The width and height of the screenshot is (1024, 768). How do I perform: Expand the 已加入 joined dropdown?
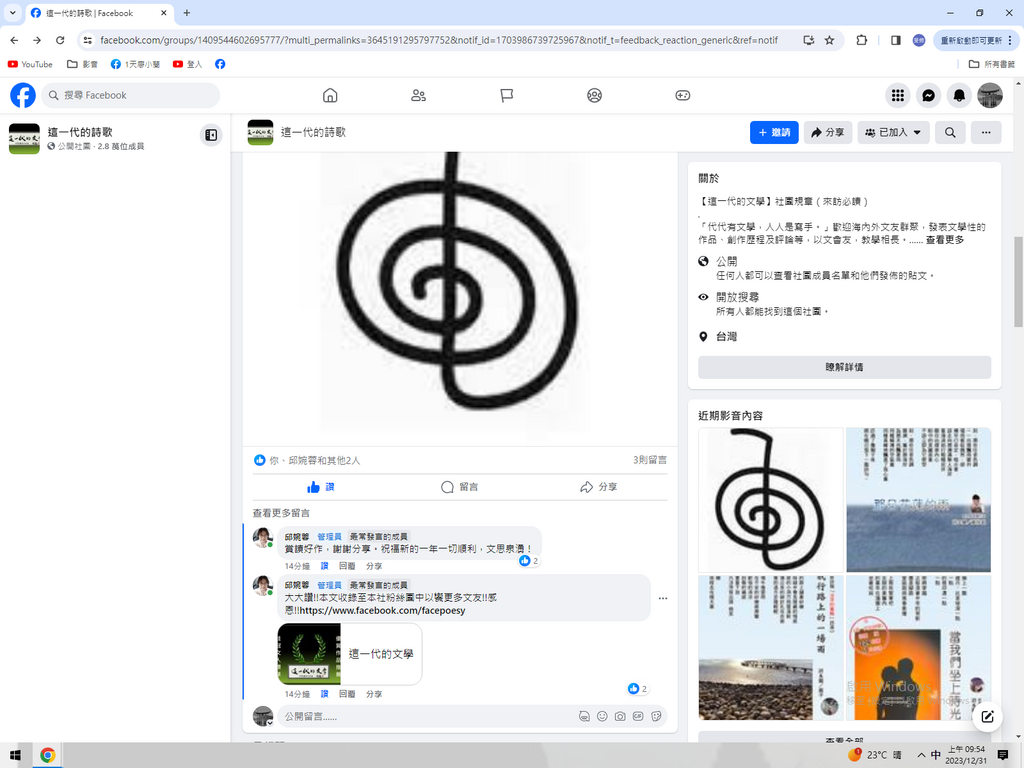coord(893,132)
